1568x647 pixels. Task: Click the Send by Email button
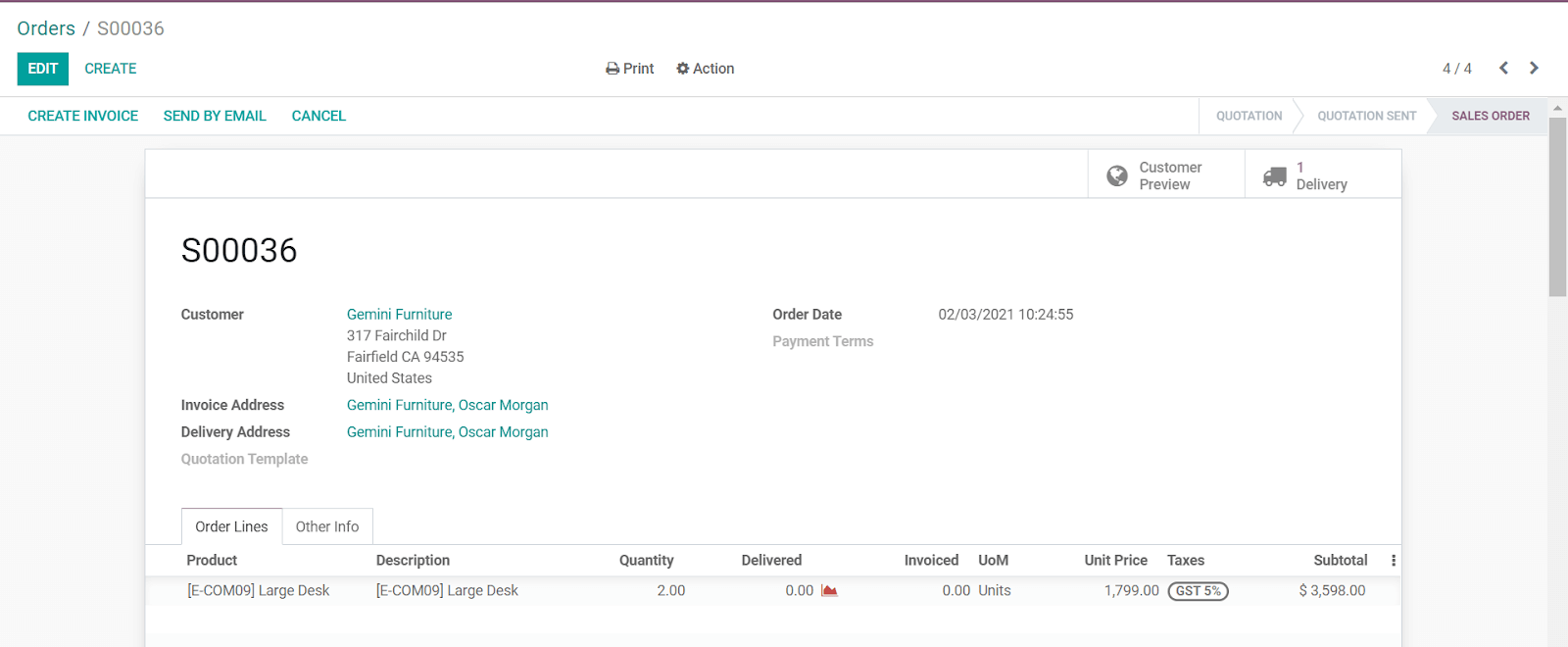[215, 116]
